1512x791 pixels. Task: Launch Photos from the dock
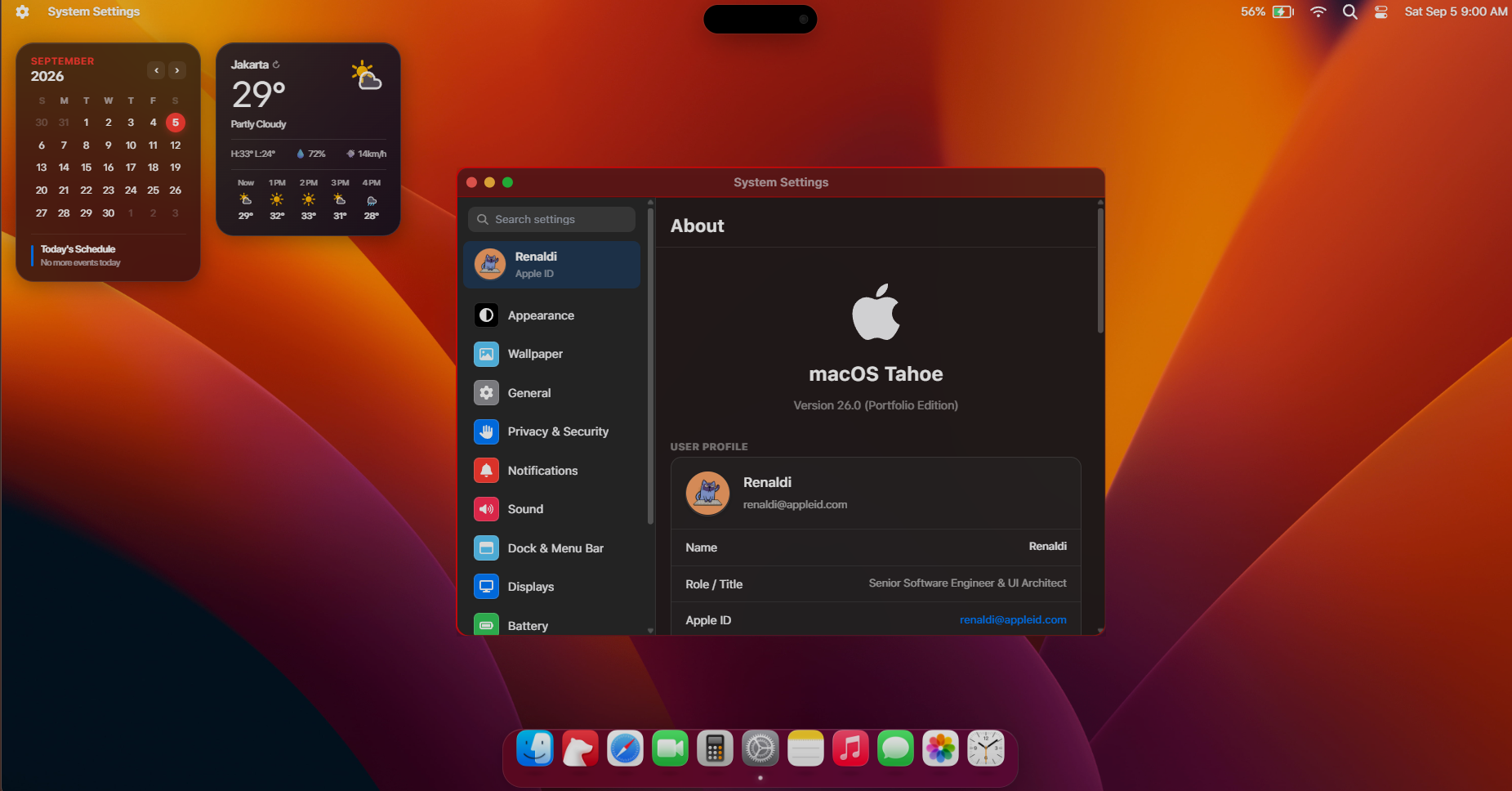click(941, 748)
